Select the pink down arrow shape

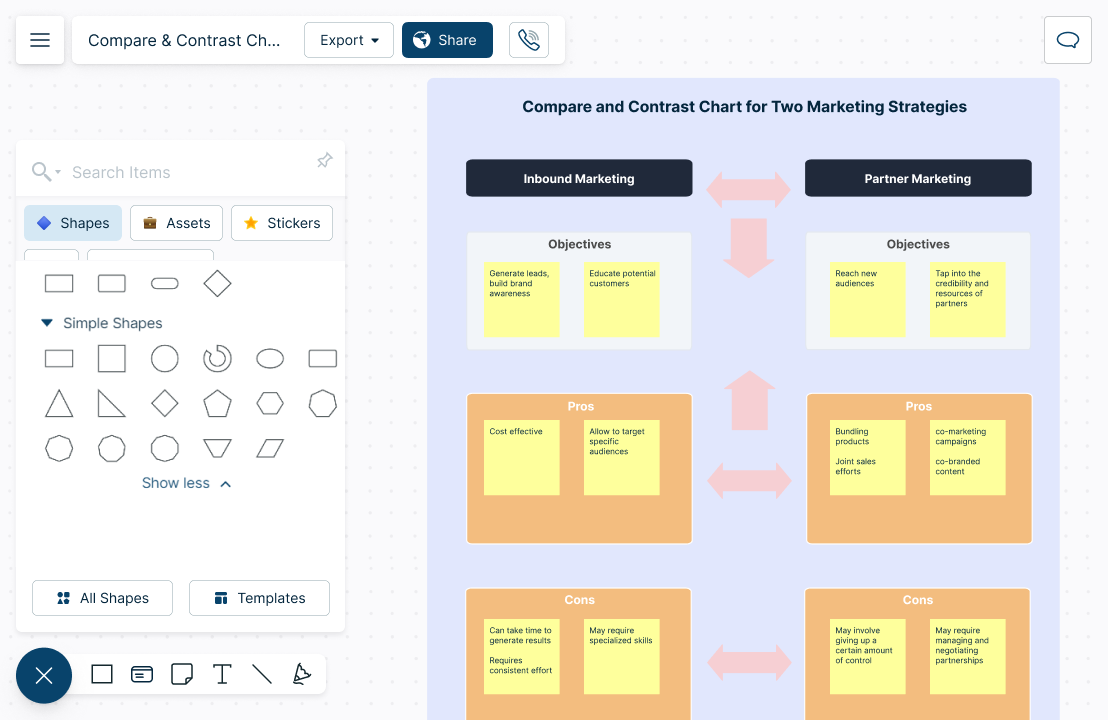(748, 248)
